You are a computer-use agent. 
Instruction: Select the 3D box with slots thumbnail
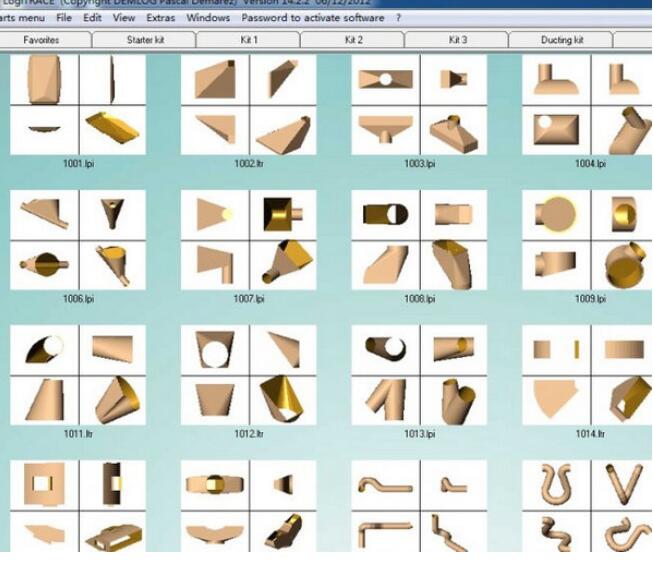(x=113, y=532)
